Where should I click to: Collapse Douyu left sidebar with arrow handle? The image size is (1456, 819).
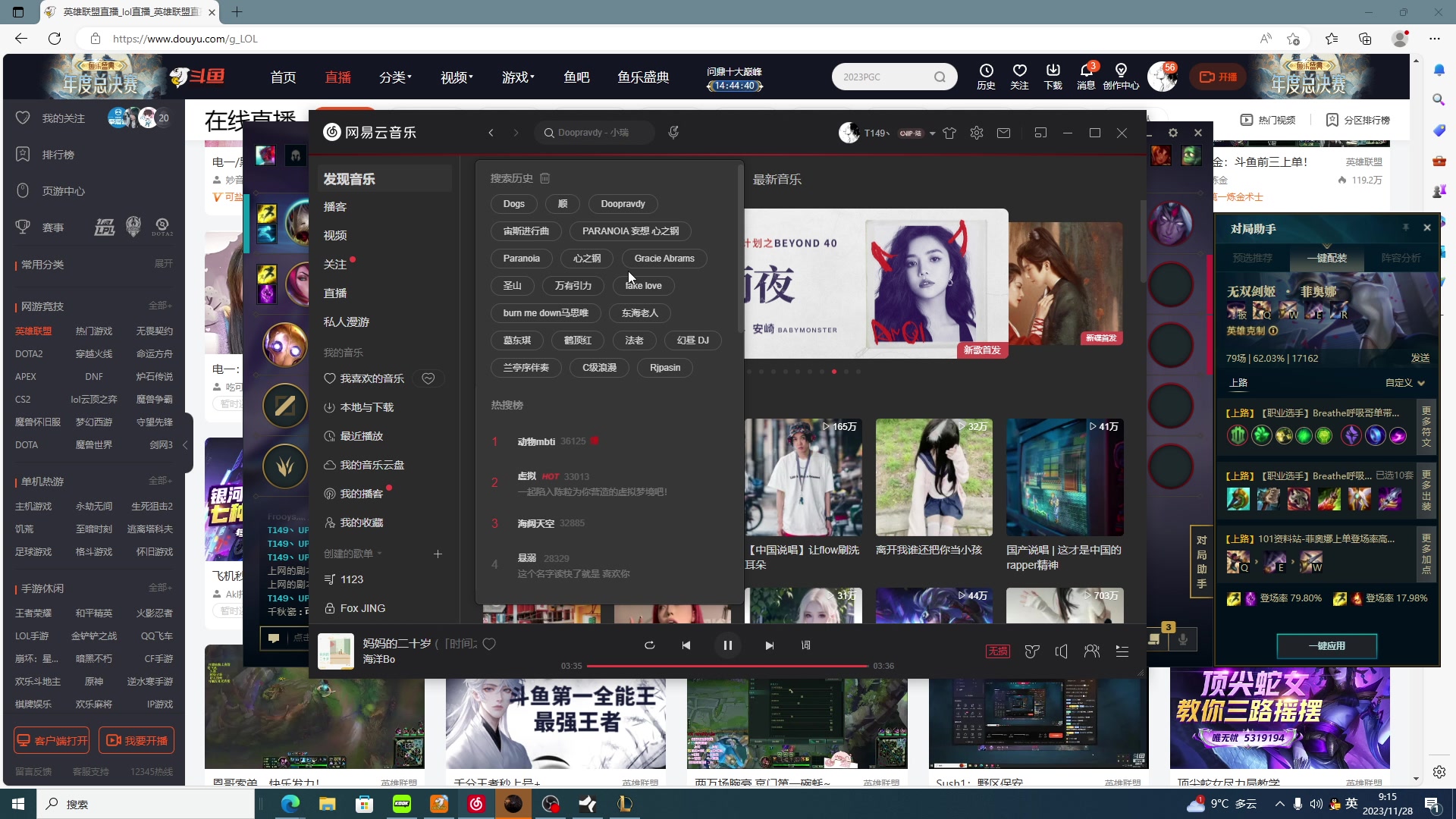pyautogui.click(x=187, y=445)
